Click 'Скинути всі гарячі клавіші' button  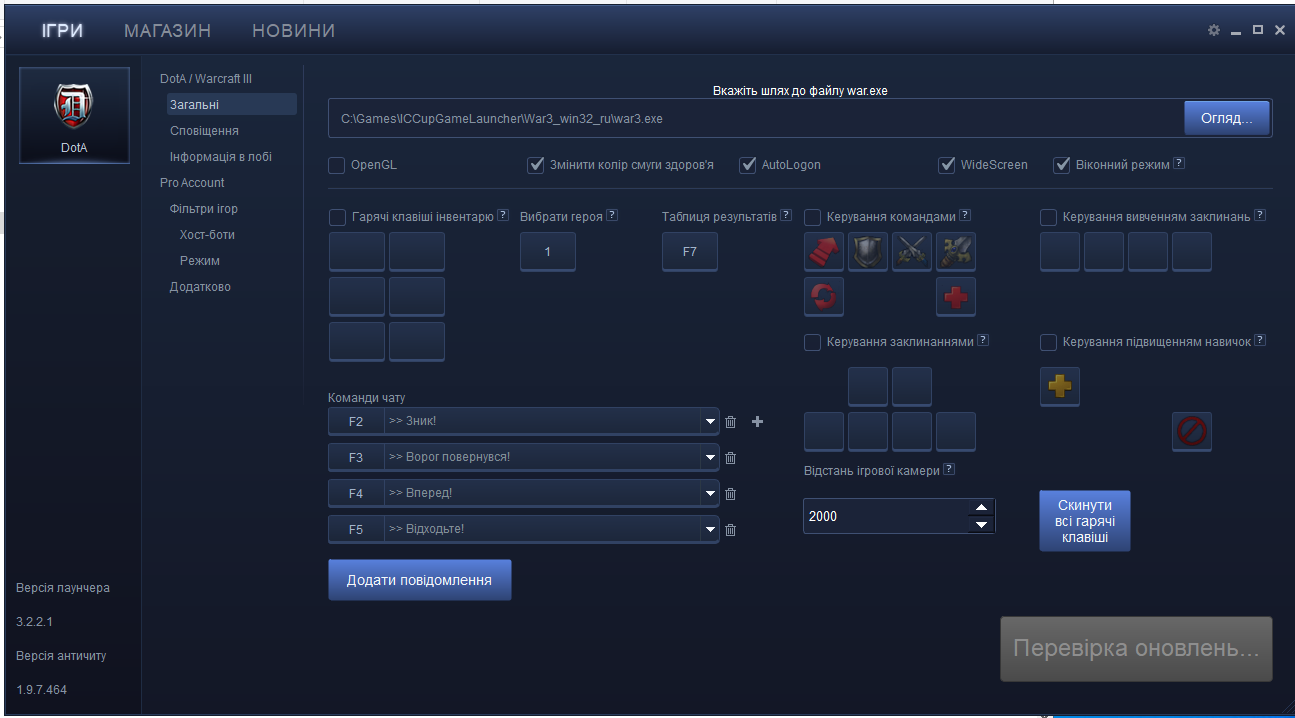pos(1085,520)
